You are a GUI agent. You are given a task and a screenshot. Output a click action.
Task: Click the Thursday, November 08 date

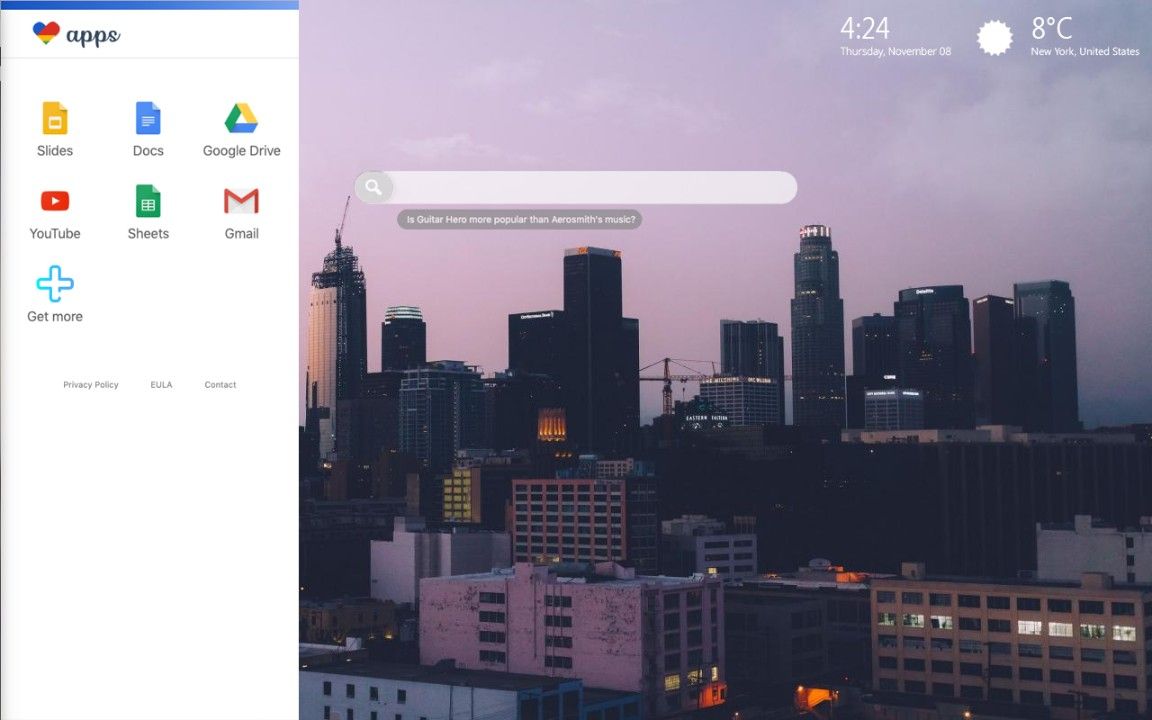point(895,51)
